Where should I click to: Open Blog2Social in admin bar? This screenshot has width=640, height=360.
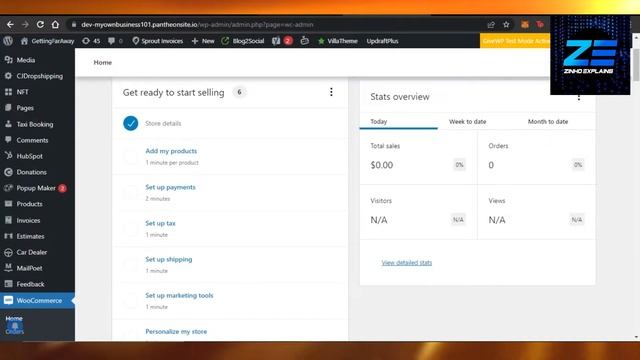(243, 41)
